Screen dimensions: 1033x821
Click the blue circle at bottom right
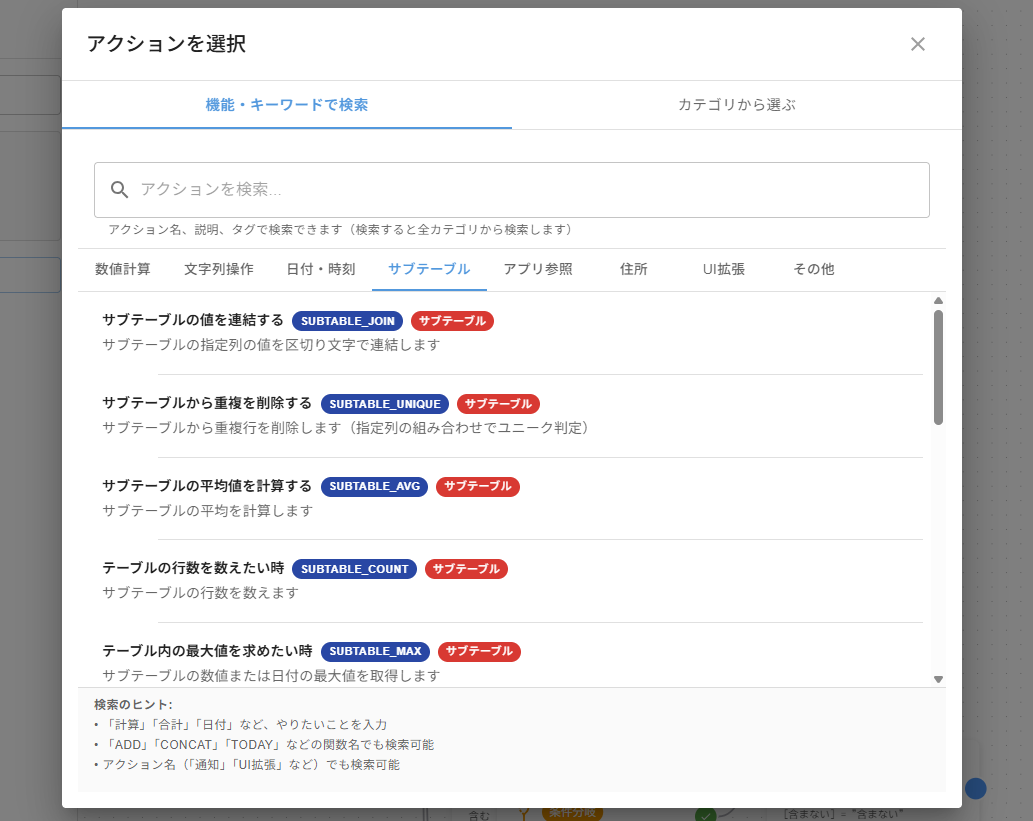pos(975,788)
